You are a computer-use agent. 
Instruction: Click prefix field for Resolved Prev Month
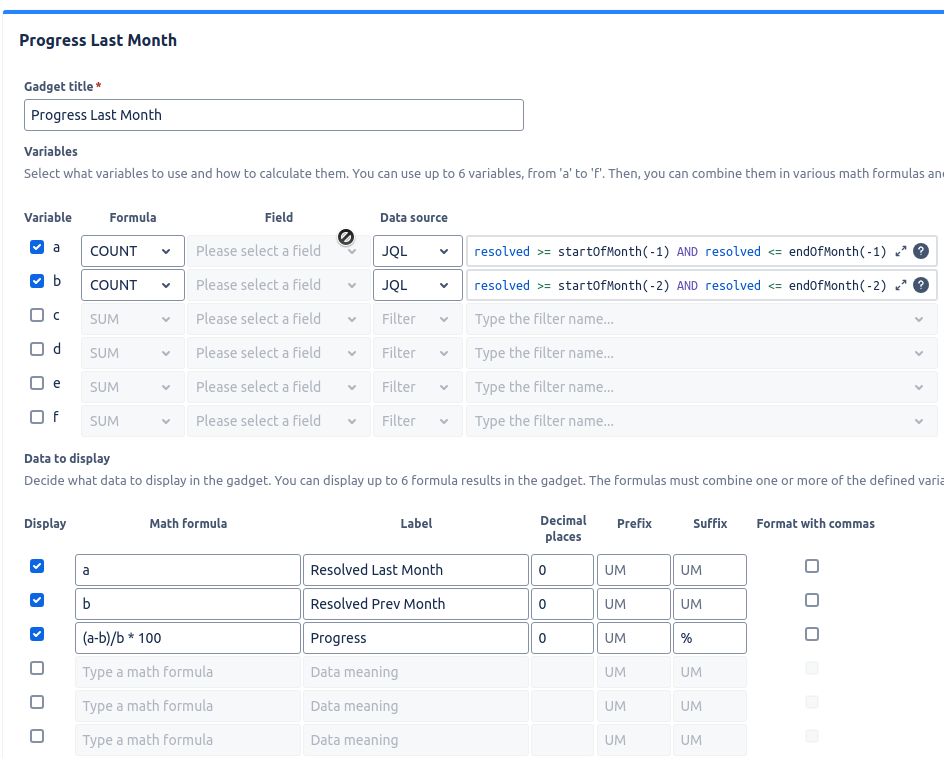click(x=634, y=604)
